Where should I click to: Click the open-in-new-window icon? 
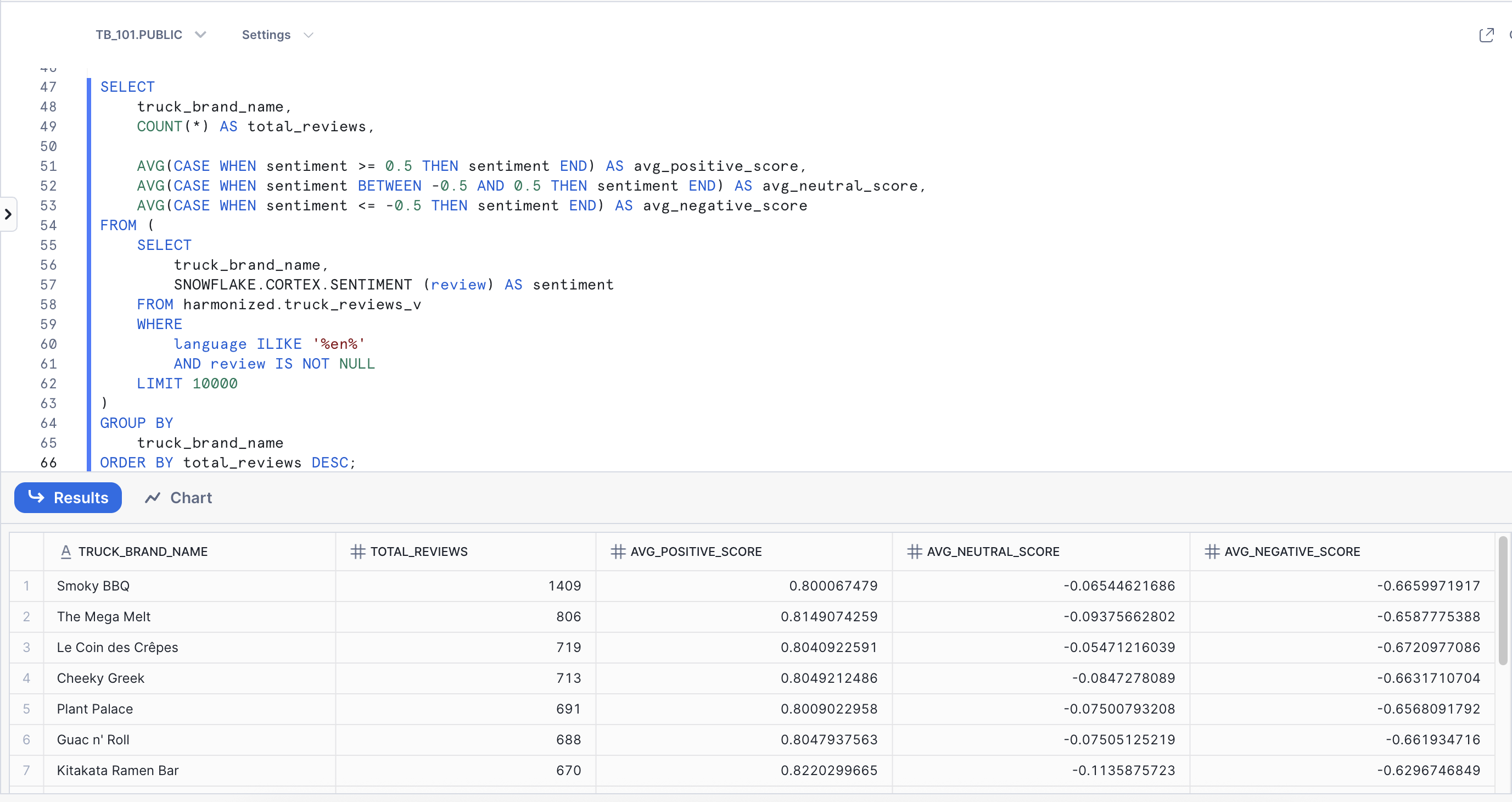(x=1486, y=35)
